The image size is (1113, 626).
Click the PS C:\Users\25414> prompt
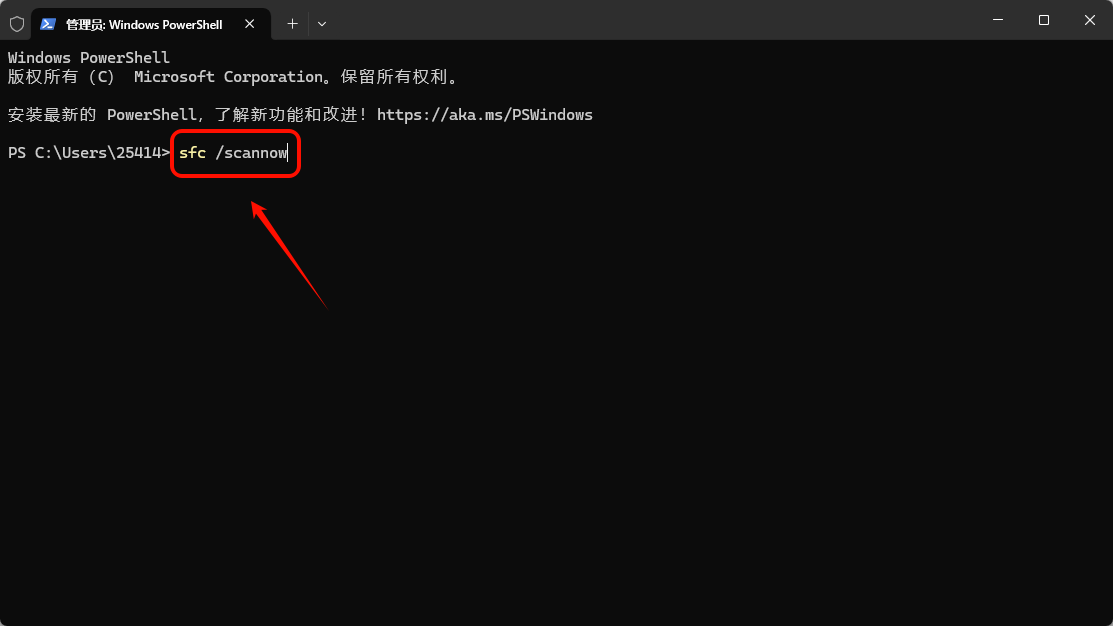click(89, 153)
